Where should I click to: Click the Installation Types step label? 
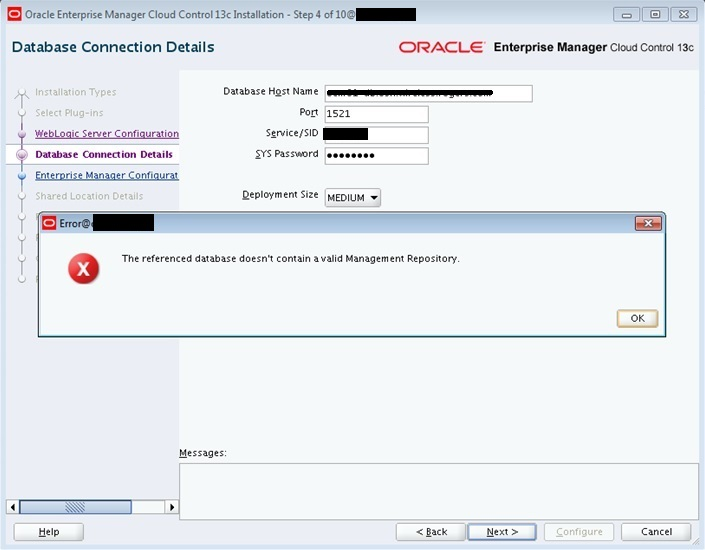76,92
